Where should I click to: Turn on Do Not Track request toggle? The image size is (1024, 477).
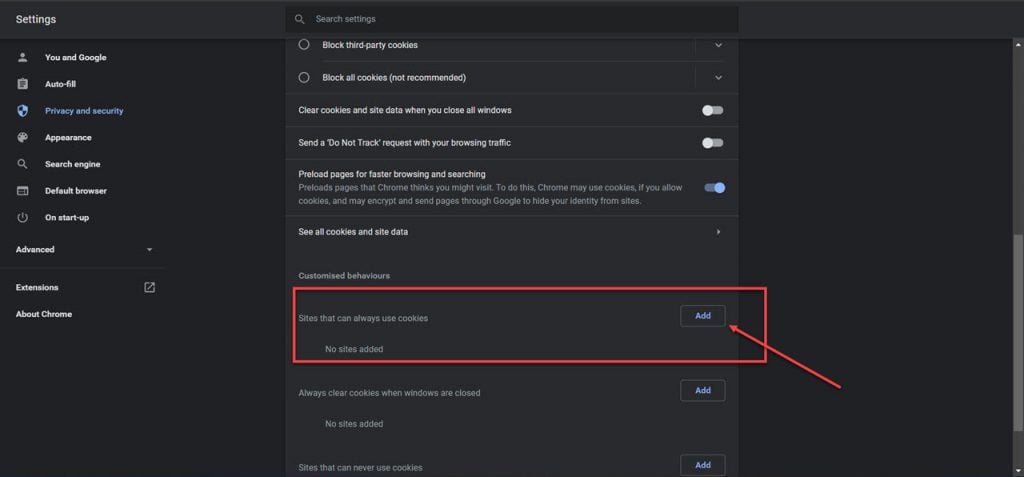[712, 143]
